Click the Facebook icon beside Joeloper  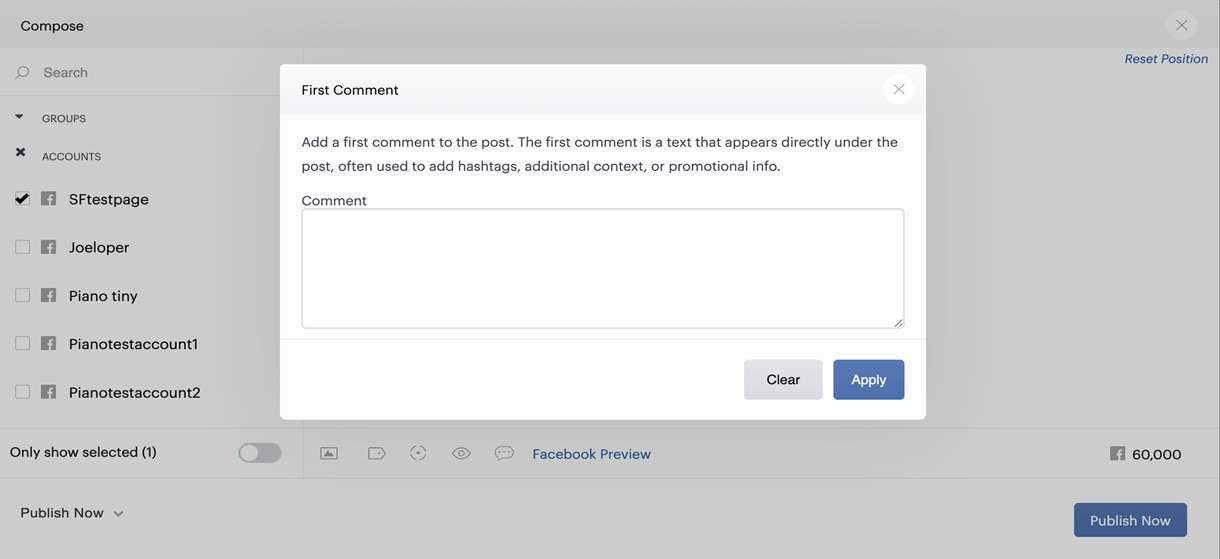point(48,247)
